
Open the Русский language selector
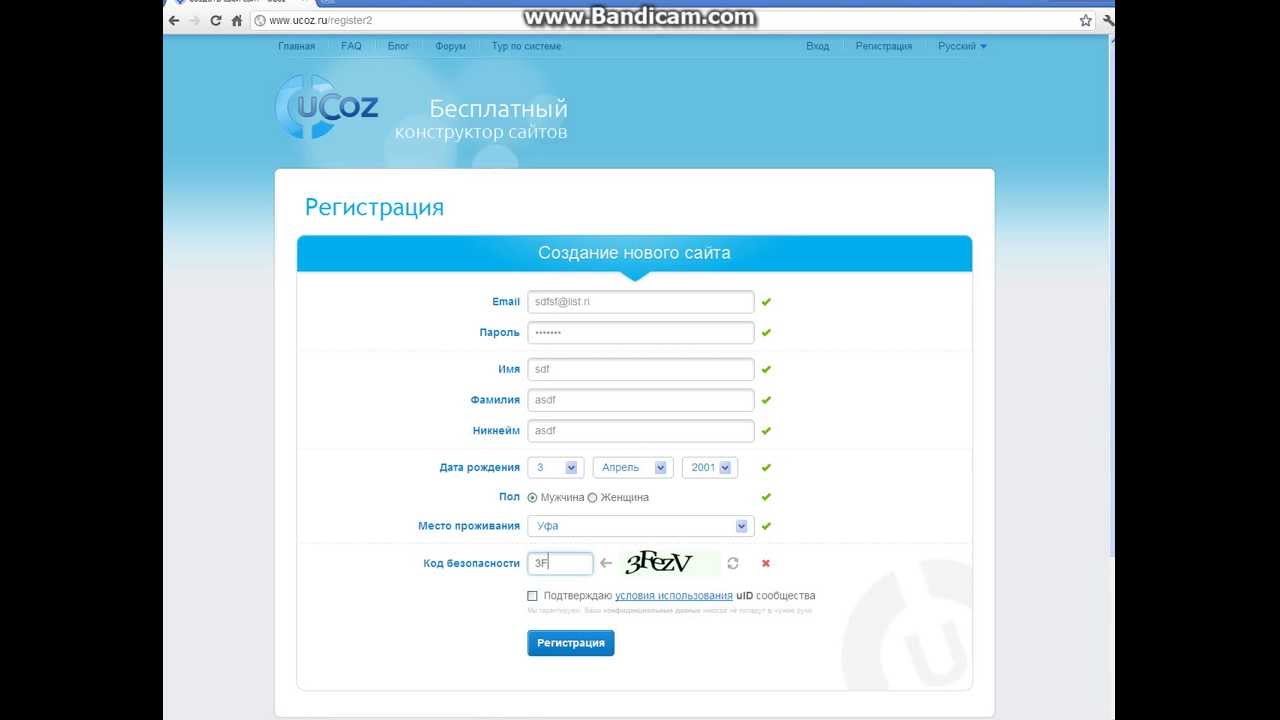962,46
